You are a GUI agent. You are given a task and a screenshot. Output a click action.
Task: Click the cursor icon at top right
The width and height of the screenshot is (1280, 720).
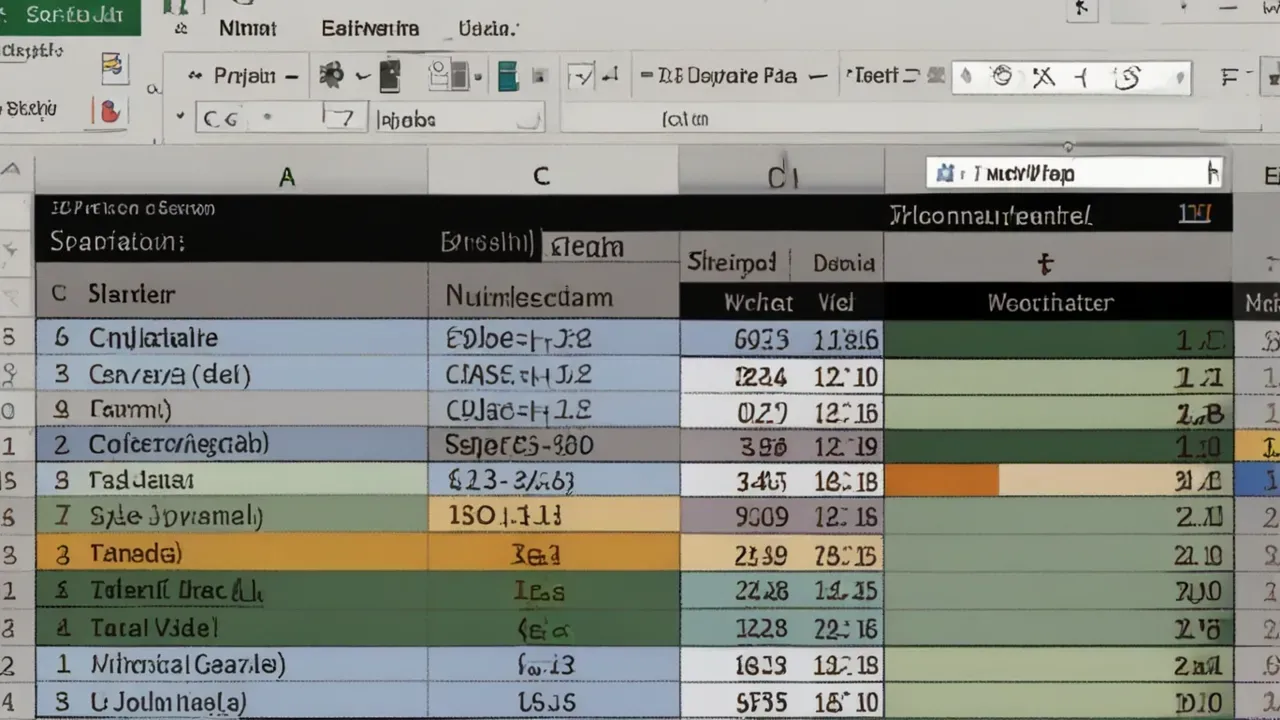click(x=1080, y=10)
